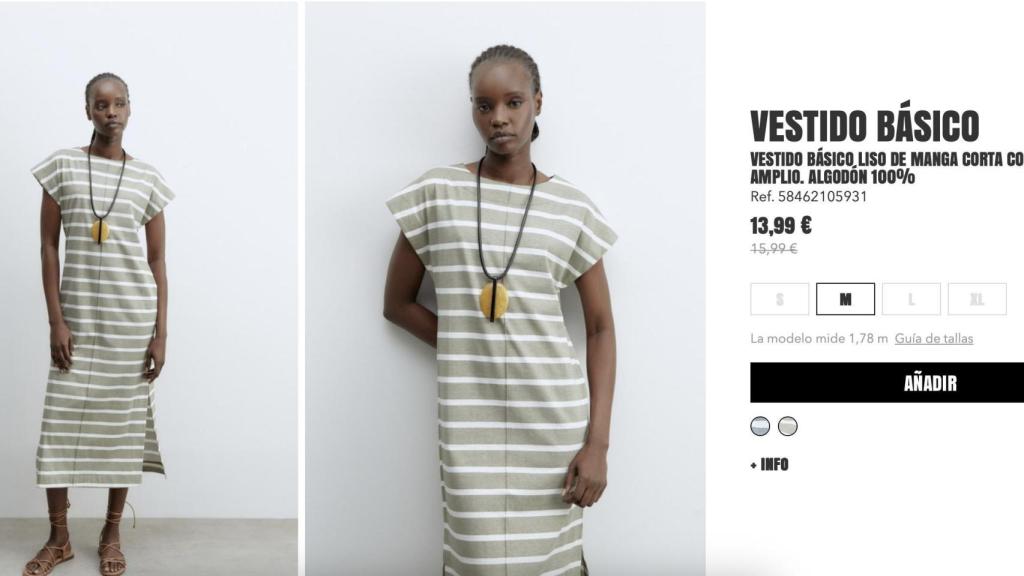The width and height of the screenshot is (1024, 576).
Task: Click the yellow pendant in the close-up photo
Action: click(496, 301)
